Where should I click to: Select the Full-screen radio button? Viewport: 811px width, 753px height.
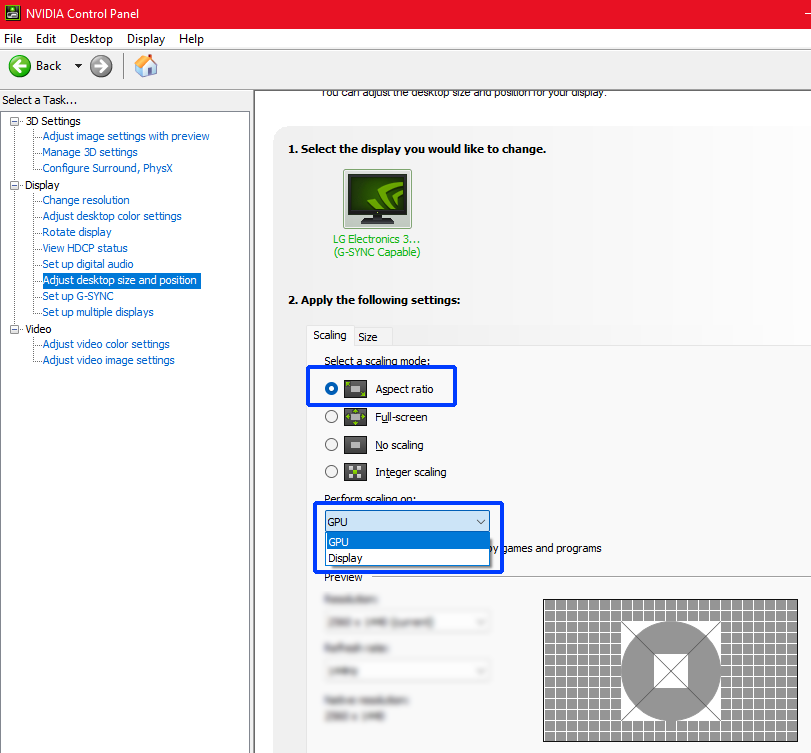click(x=332, y=416)
